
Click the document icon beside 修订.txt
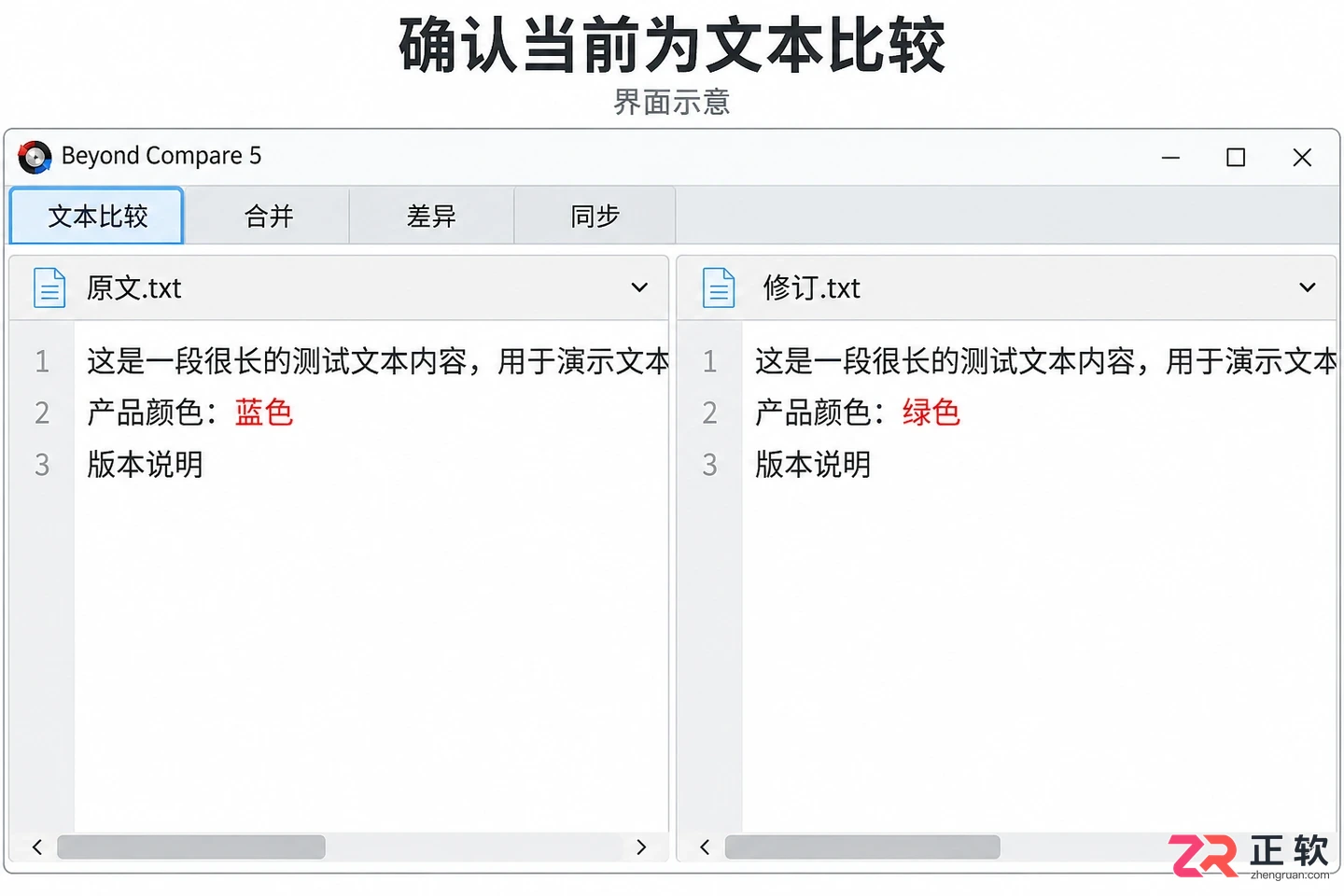tap(719, 287)
